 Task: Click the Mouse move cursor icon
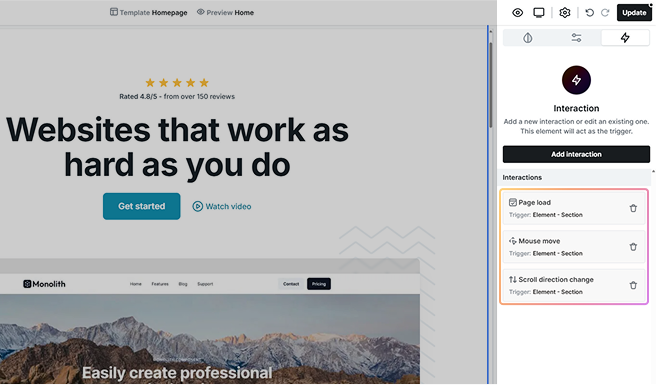(x=512, y=241)
